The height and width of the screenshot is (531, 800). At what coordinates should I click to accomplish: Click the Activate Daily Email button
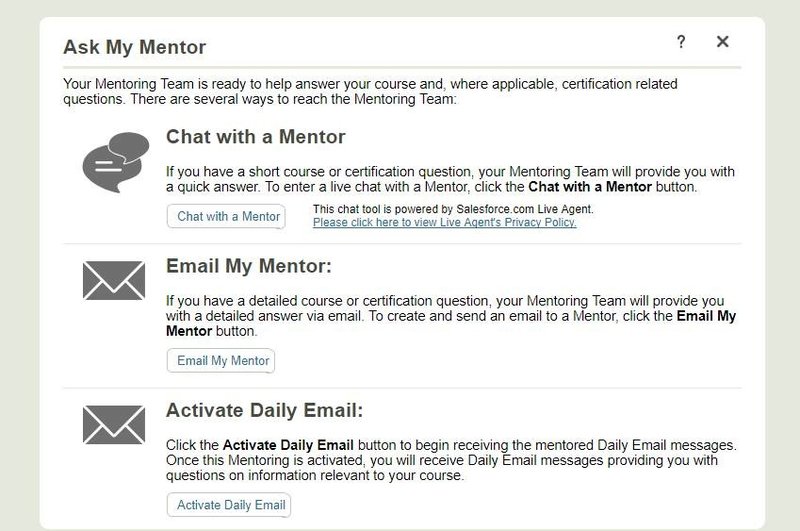(x=229, y=505)
